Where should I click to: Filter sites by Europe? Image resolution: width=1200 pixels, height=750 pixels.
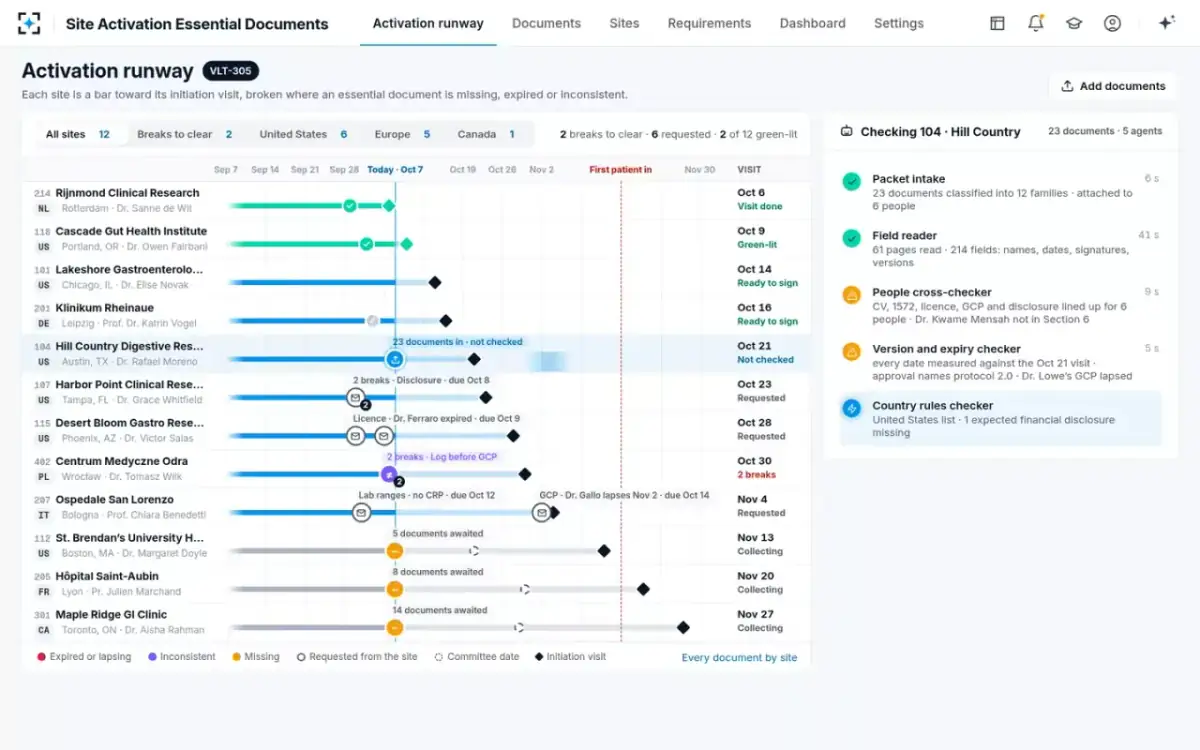click(x=402, y=134)
